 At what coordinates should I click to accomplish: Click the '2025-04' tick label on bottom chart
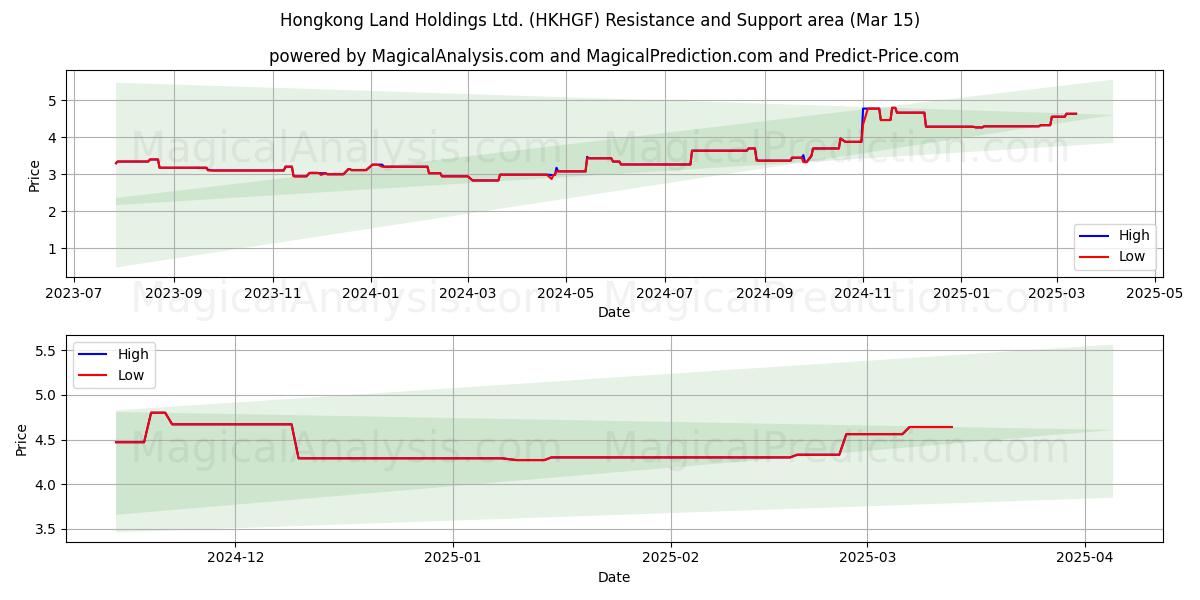[1085, 558]
